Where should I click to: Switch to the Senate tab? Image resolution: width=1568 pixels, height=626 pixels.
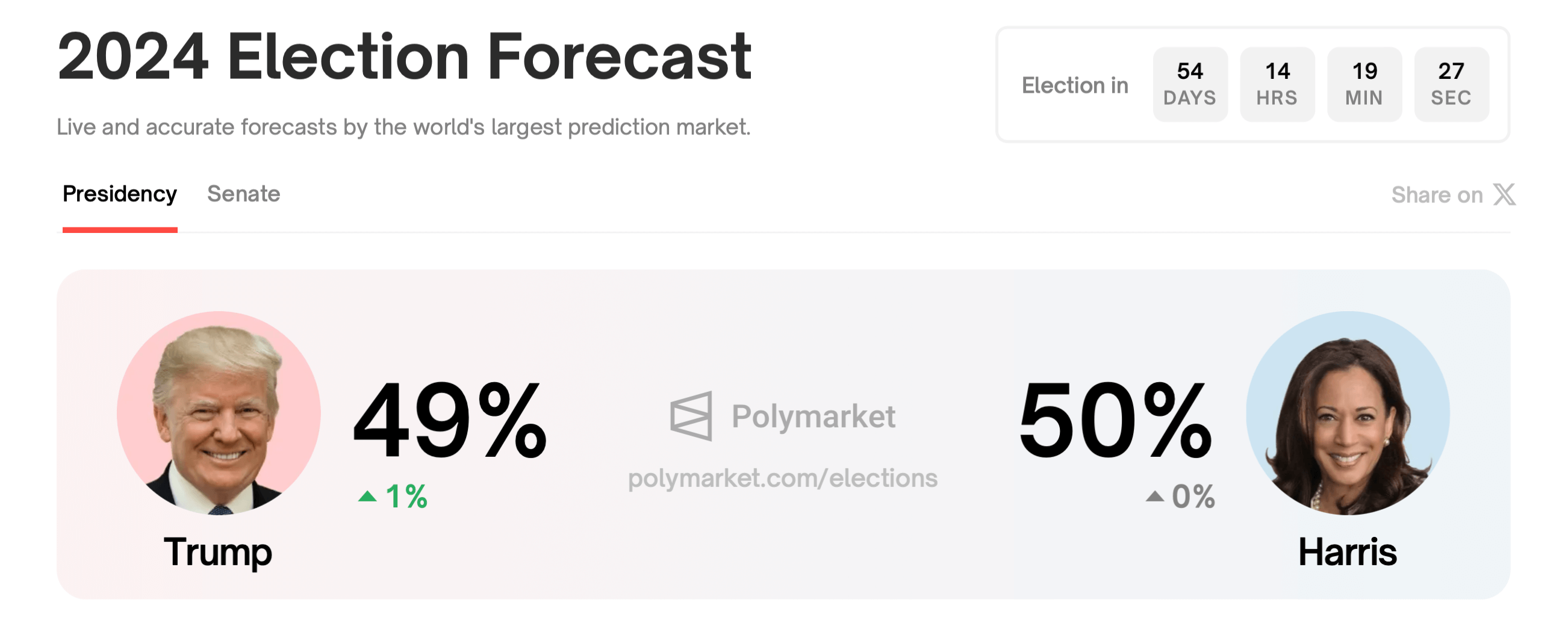pos(243,194)
